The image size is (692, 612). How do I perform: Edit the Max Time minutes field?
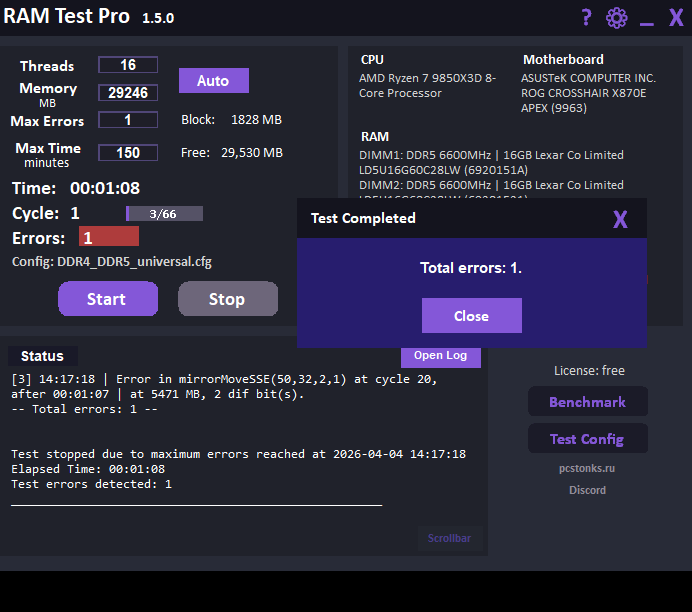(128, 153)
